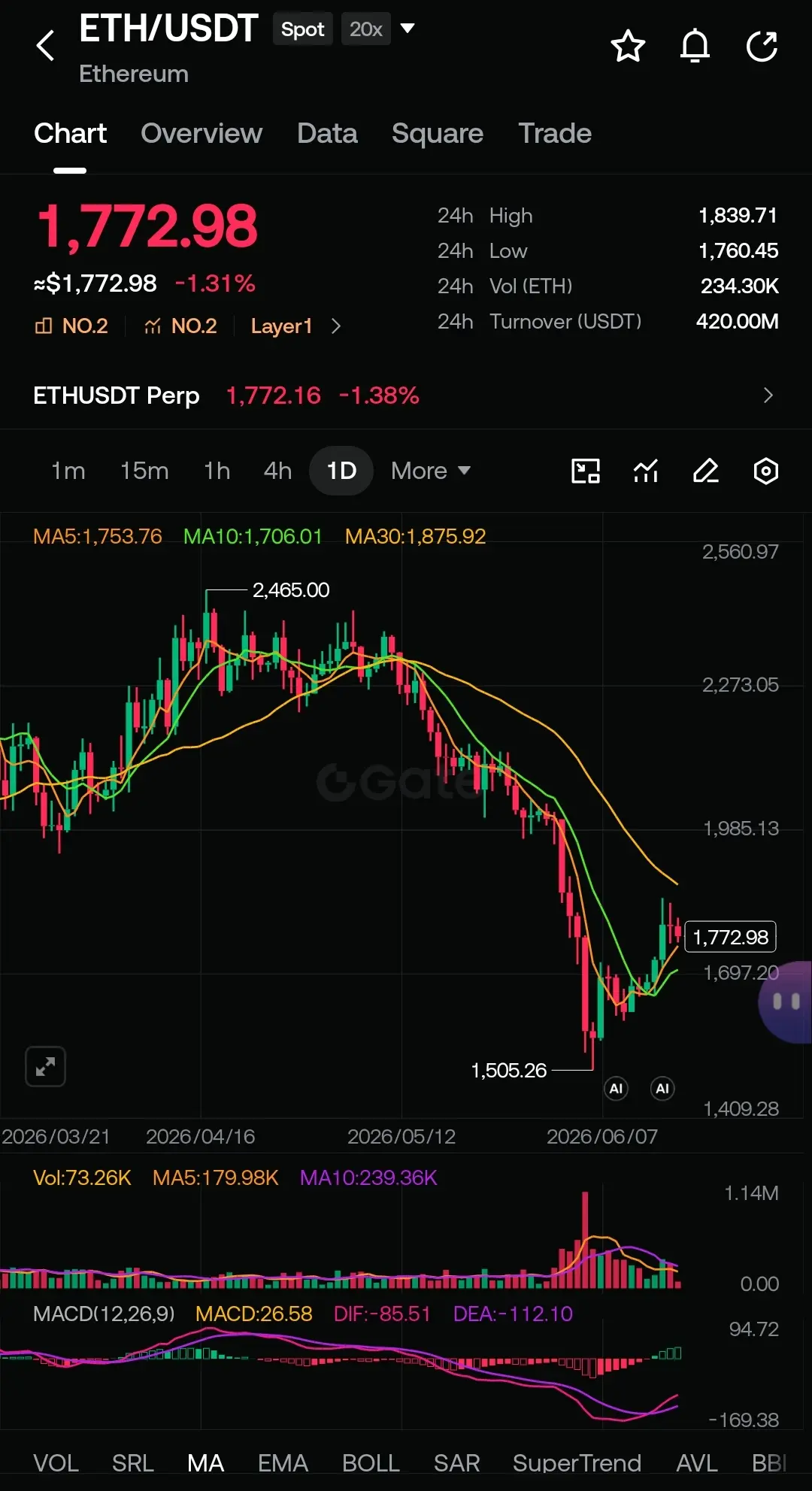Tap the DIF:-85.51 value

tap(382, 1314)
